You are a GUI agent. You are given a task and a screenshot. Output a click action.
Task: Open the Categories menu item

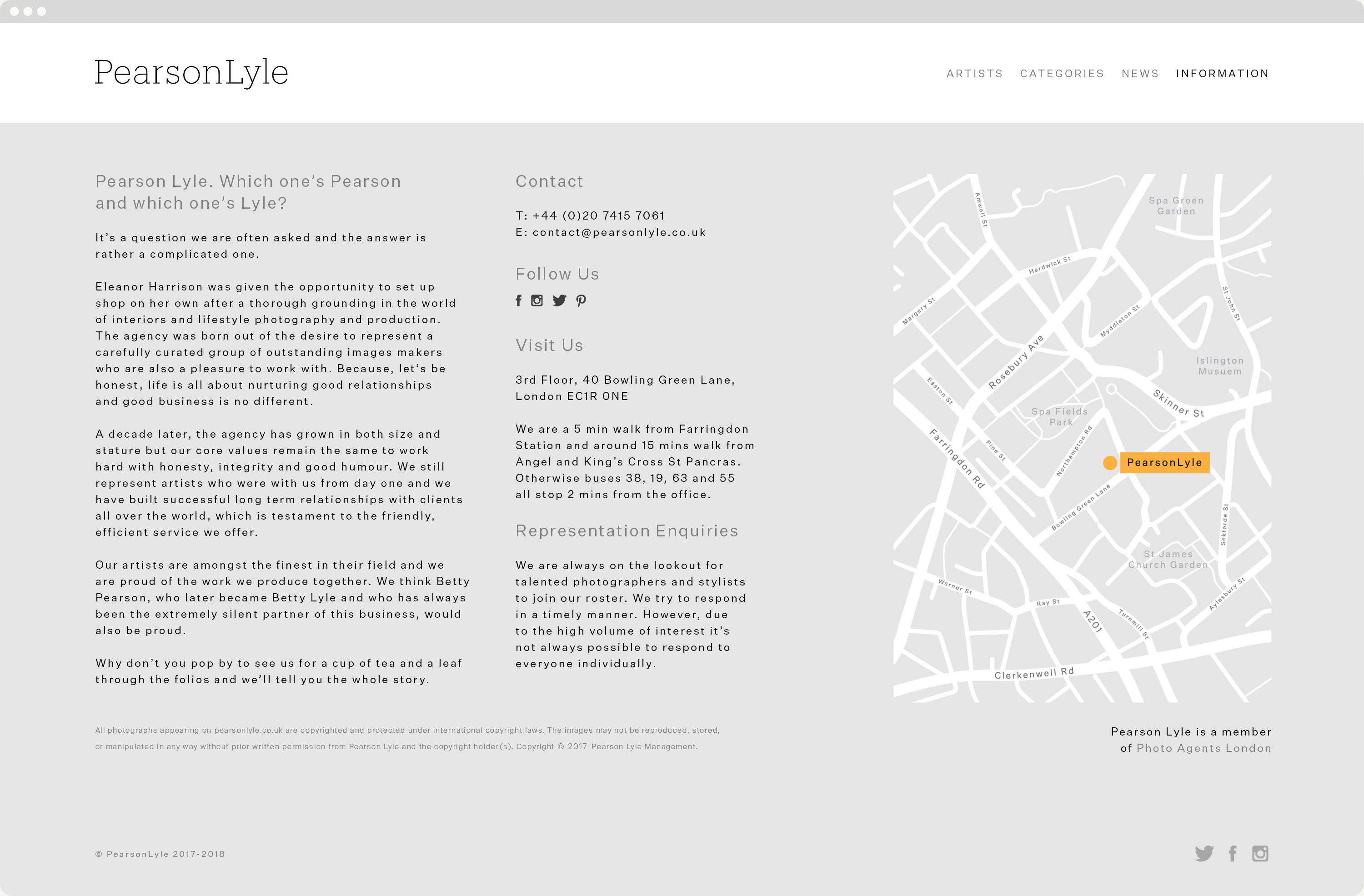pyautogui.click(x=1062, y=73)
